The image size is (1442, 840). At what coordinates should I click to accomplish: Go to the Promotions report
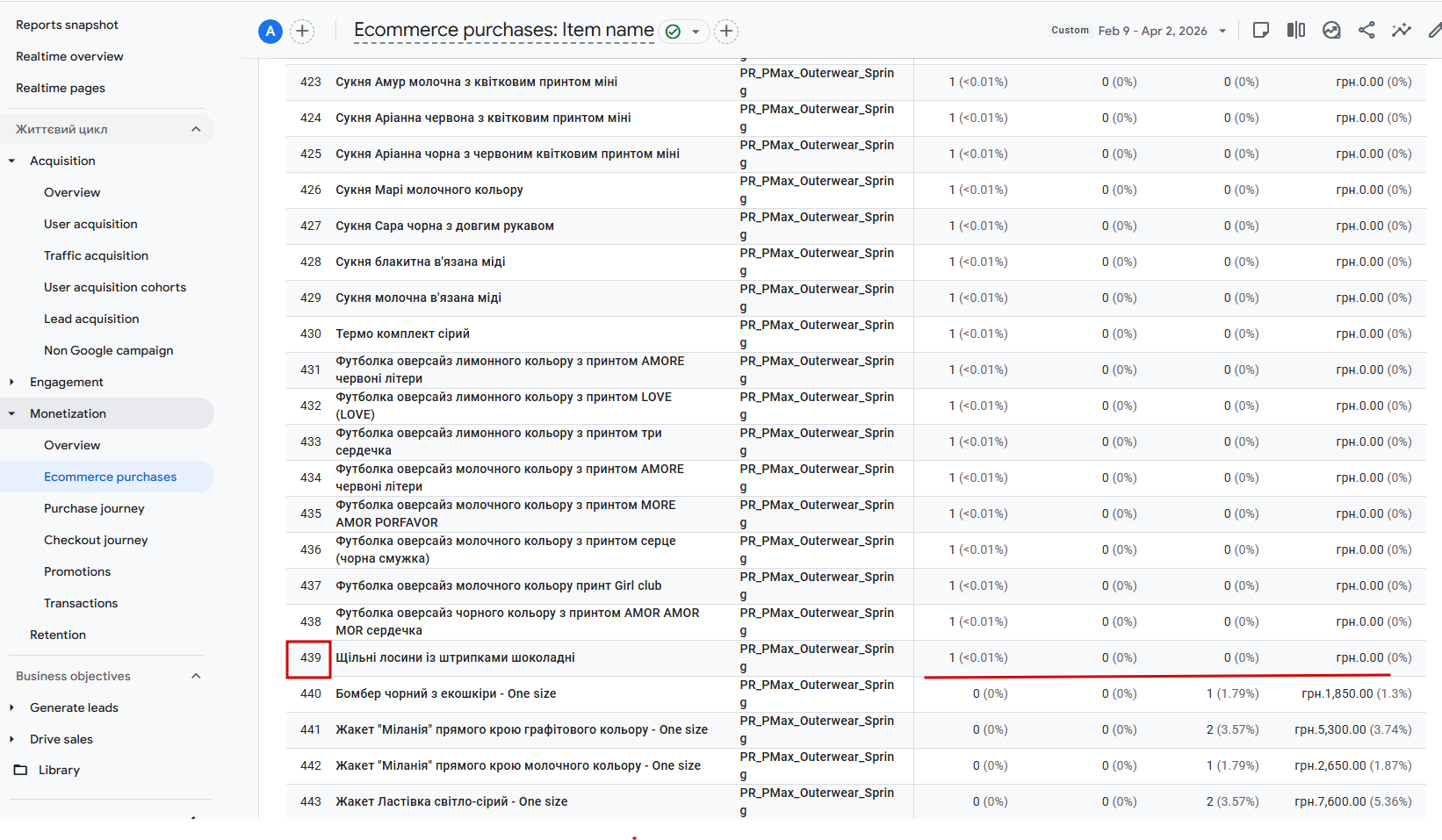click(77, 571)
